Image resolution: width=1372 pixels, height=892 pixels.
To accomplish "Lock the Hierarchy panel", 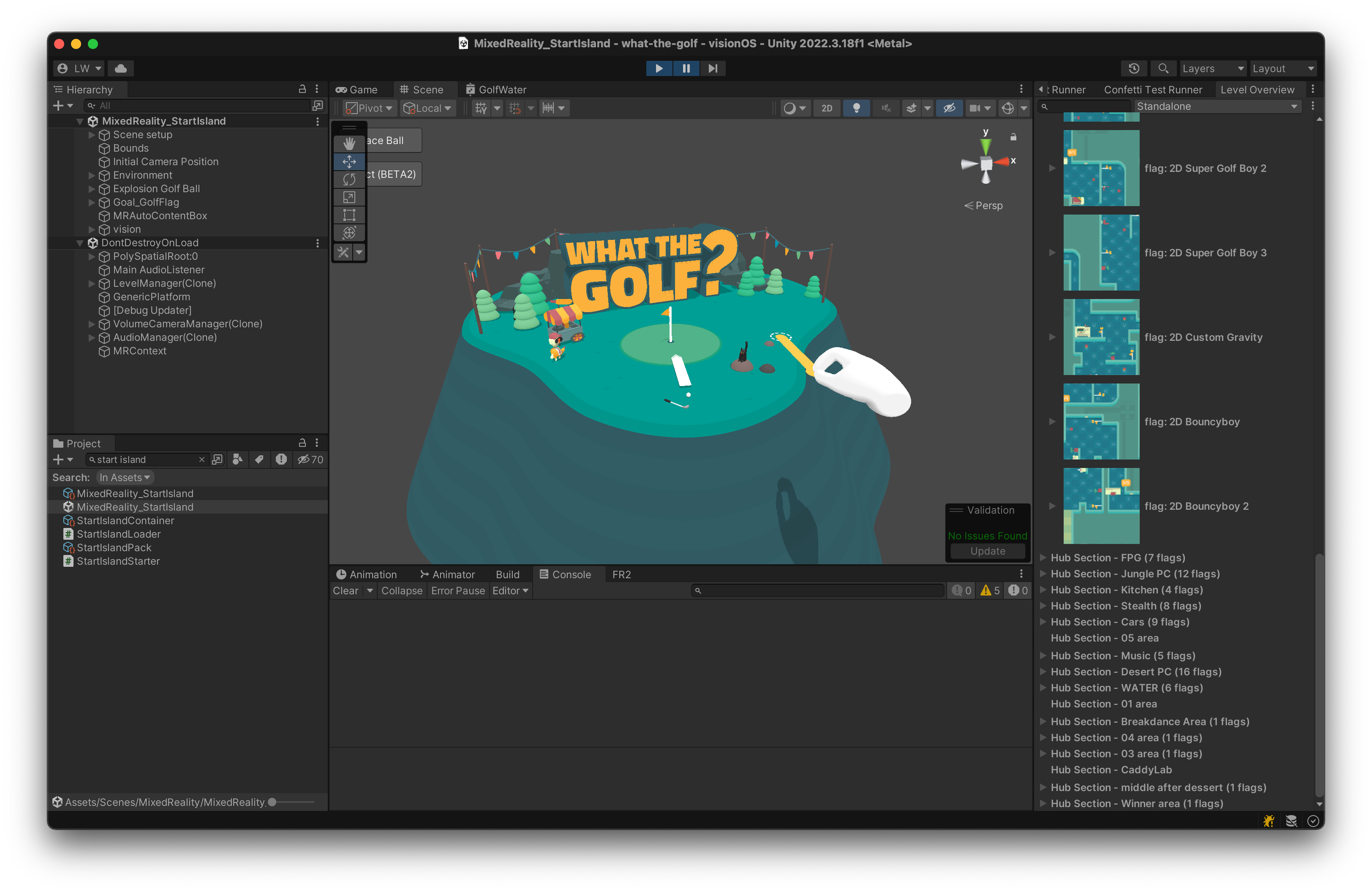I will click(302, 89).
